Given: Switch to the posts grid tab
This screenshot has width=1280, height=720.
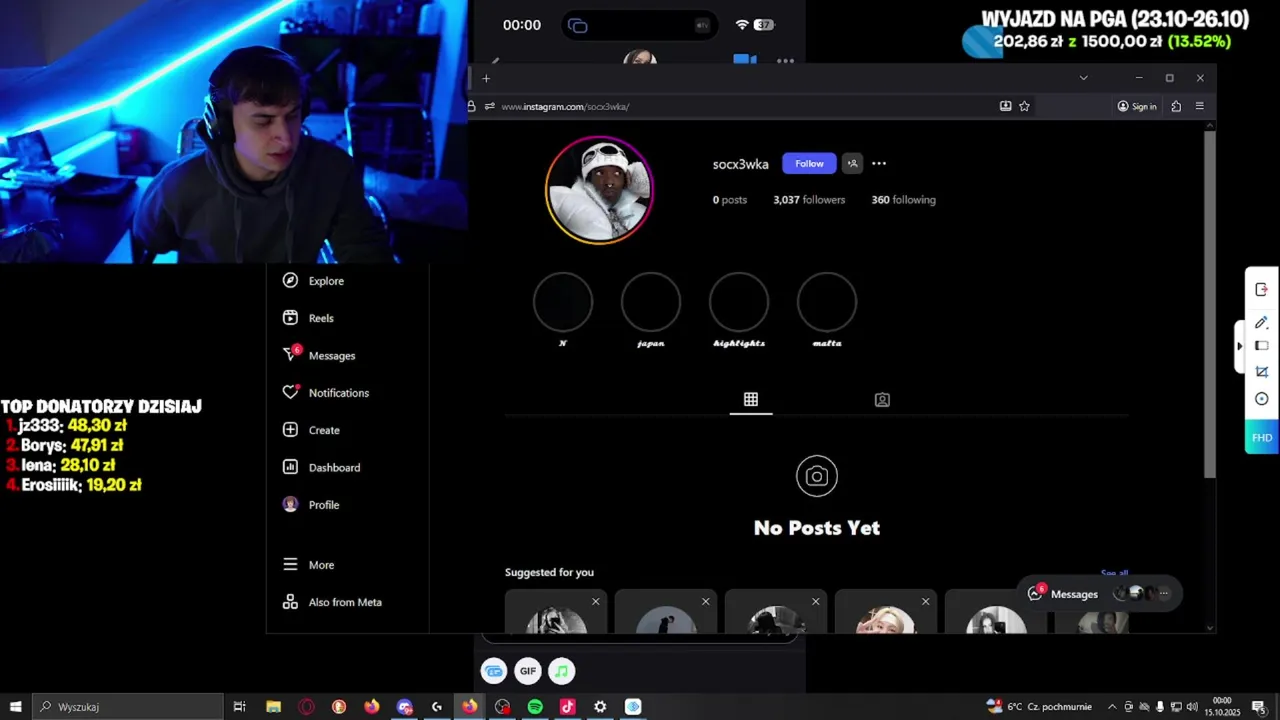Looking at the screenshot, I should click(751, 400).
